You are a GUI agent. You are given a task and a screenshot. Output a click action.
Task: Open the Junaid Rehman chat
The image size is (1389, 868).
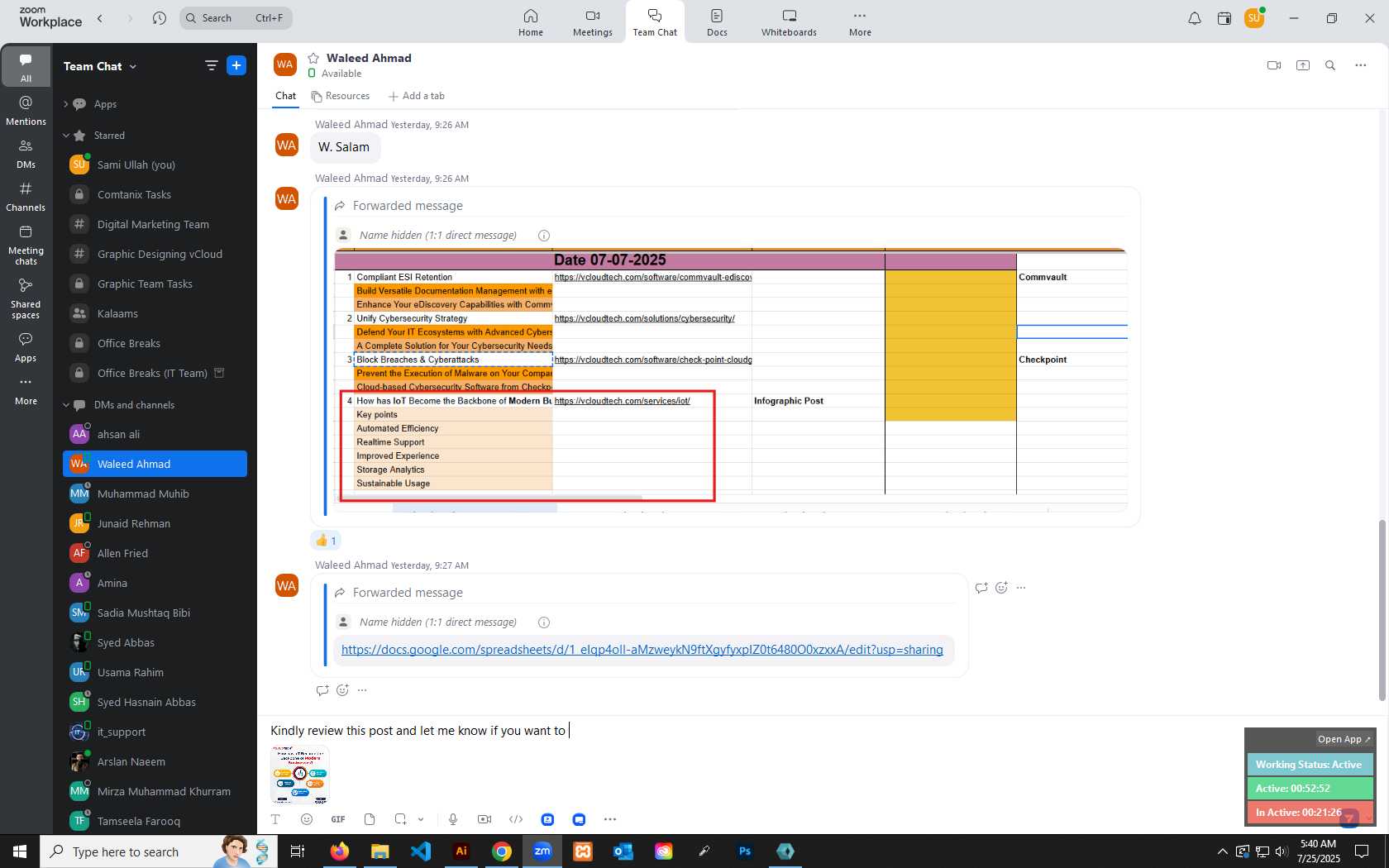pyautogui.click(x=155, y=524)
